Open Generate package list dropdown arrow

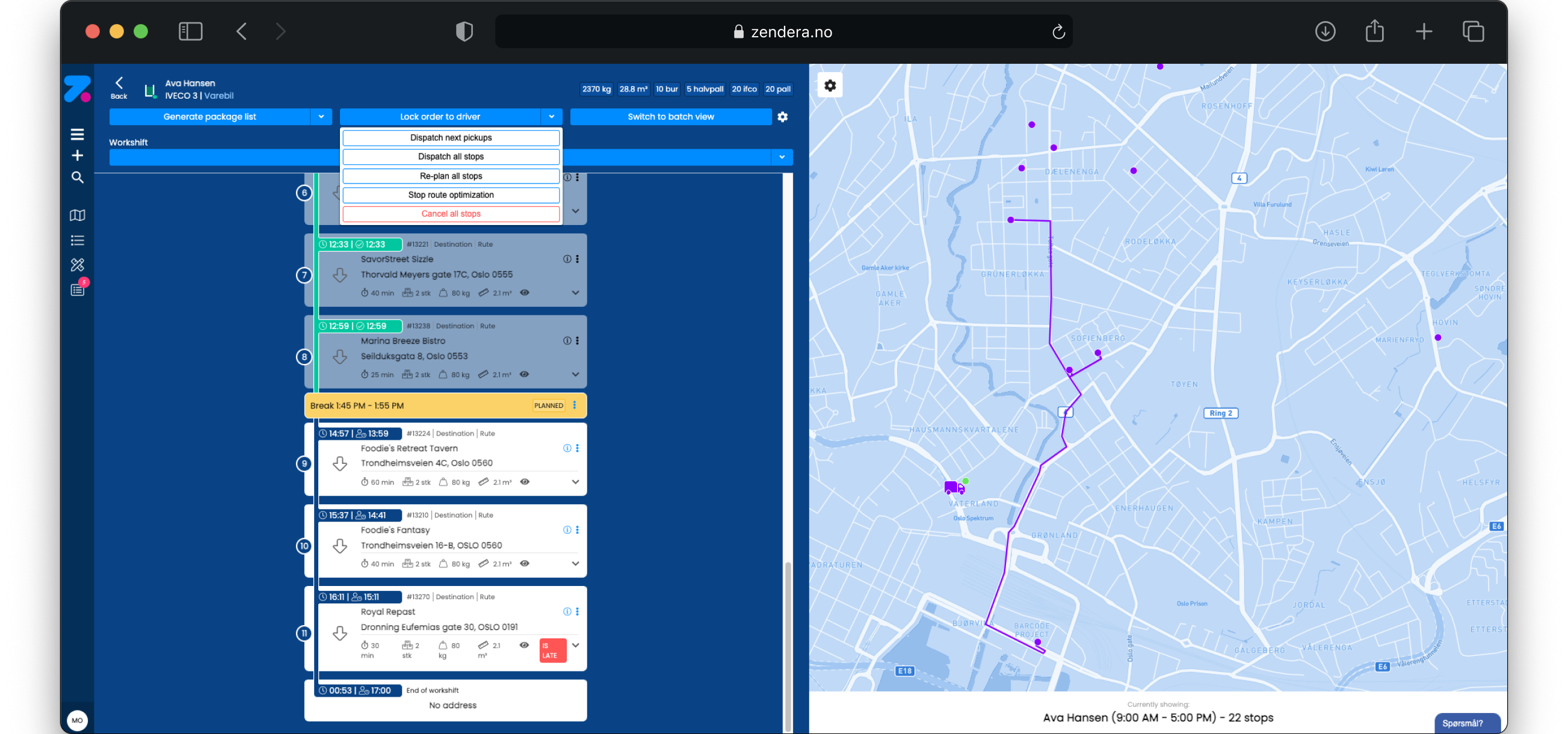coord(321,117)
